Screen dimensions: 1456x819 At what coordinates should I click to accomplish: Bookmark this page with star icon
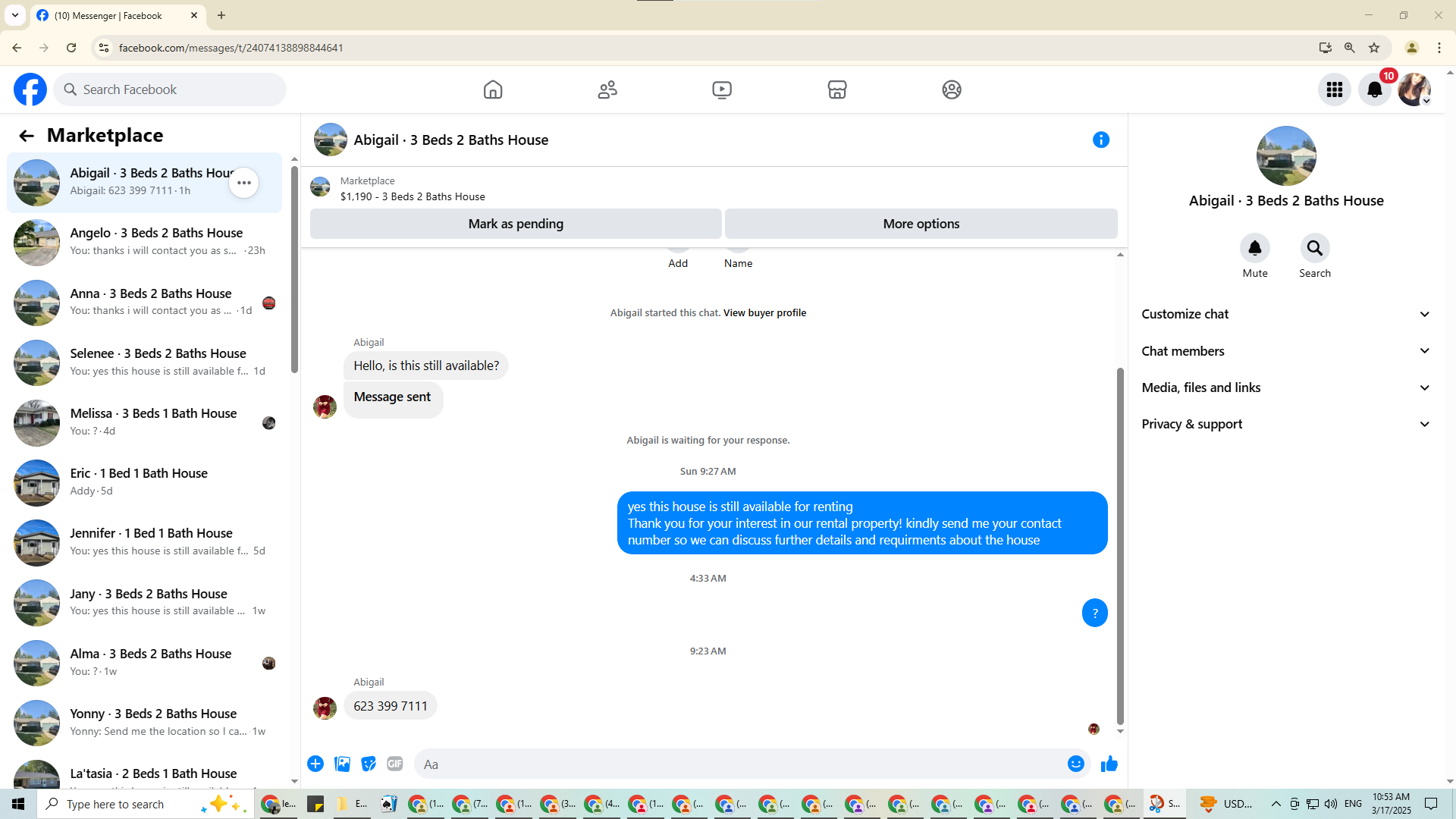click(x=1374, y=48)
